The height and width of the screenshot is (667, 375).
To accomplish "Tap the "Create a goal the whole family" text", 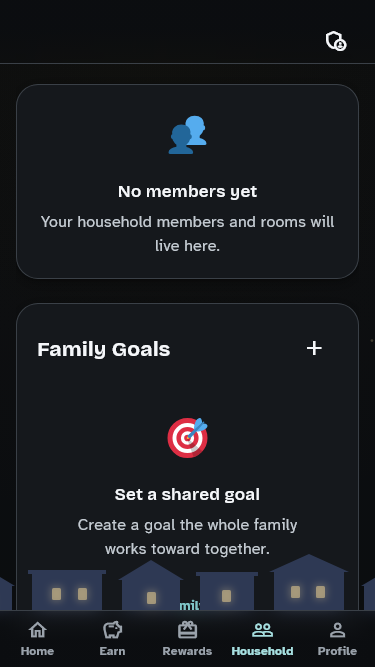I will (188, 524).
